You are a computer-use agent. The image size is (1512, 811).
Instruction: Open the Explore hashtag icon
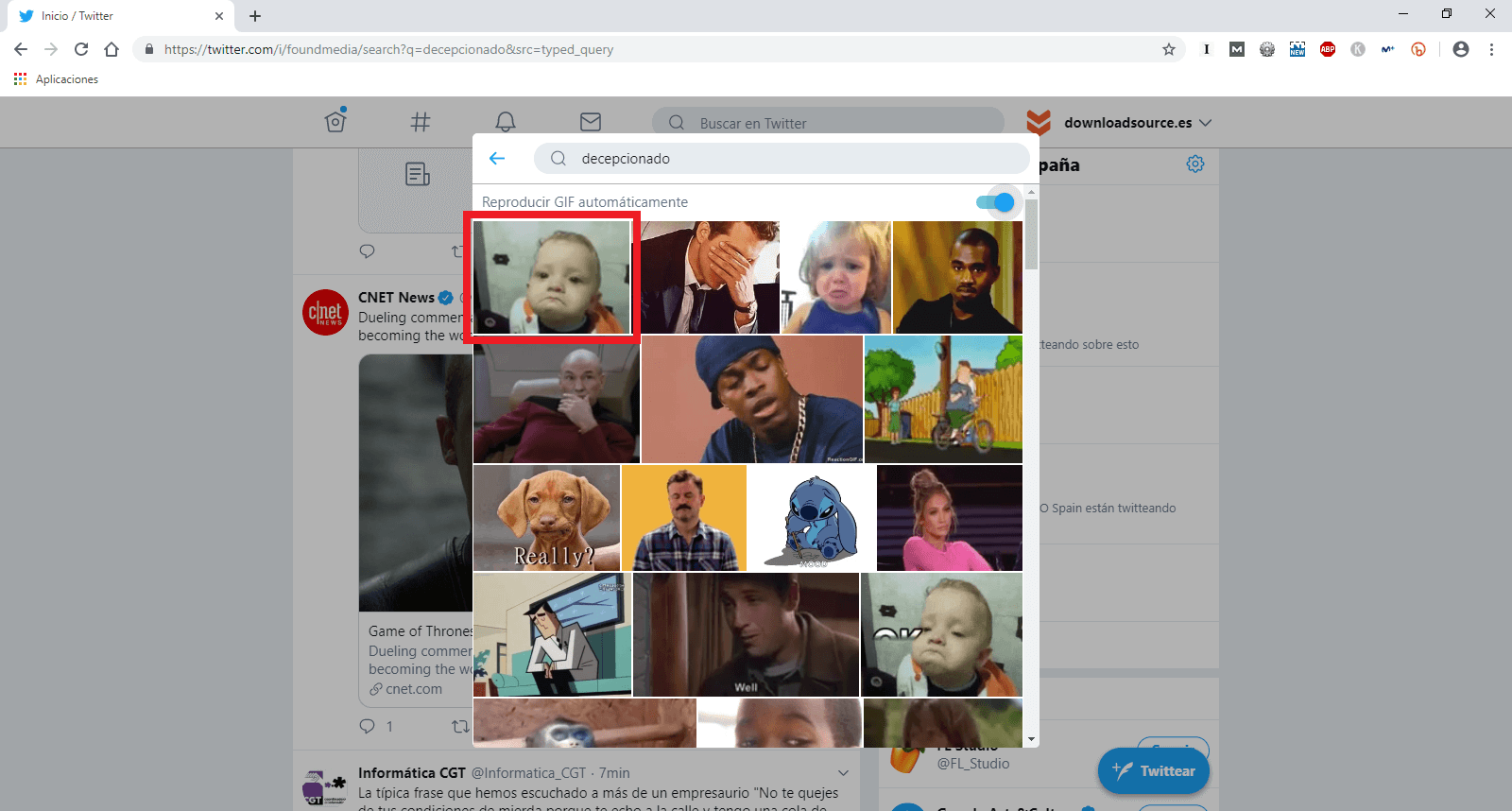tap(421, 122)
